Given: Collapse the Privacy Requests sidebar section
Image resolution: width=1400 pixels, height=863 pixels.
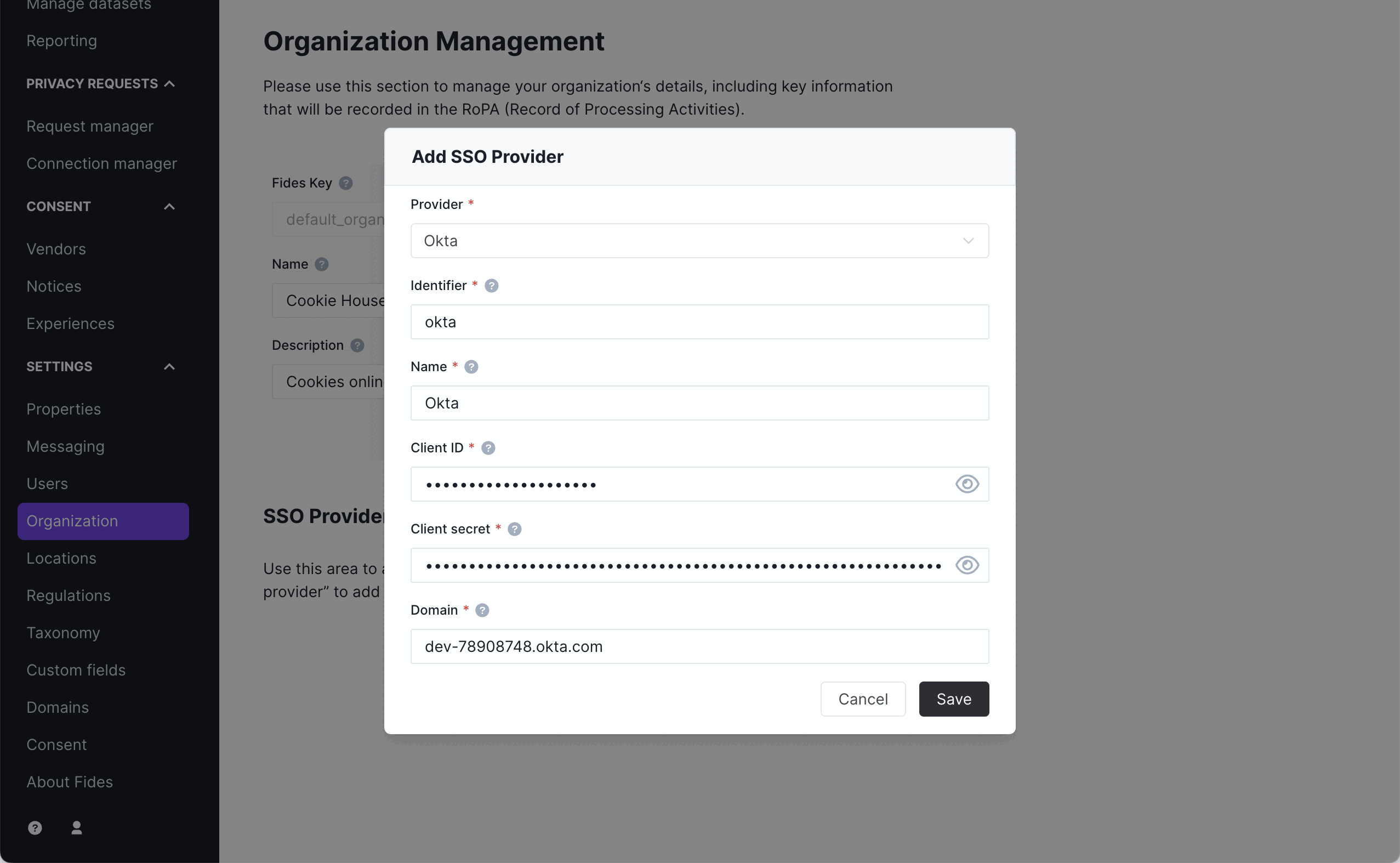Looking at the screenshot, I should coord(100,84).
